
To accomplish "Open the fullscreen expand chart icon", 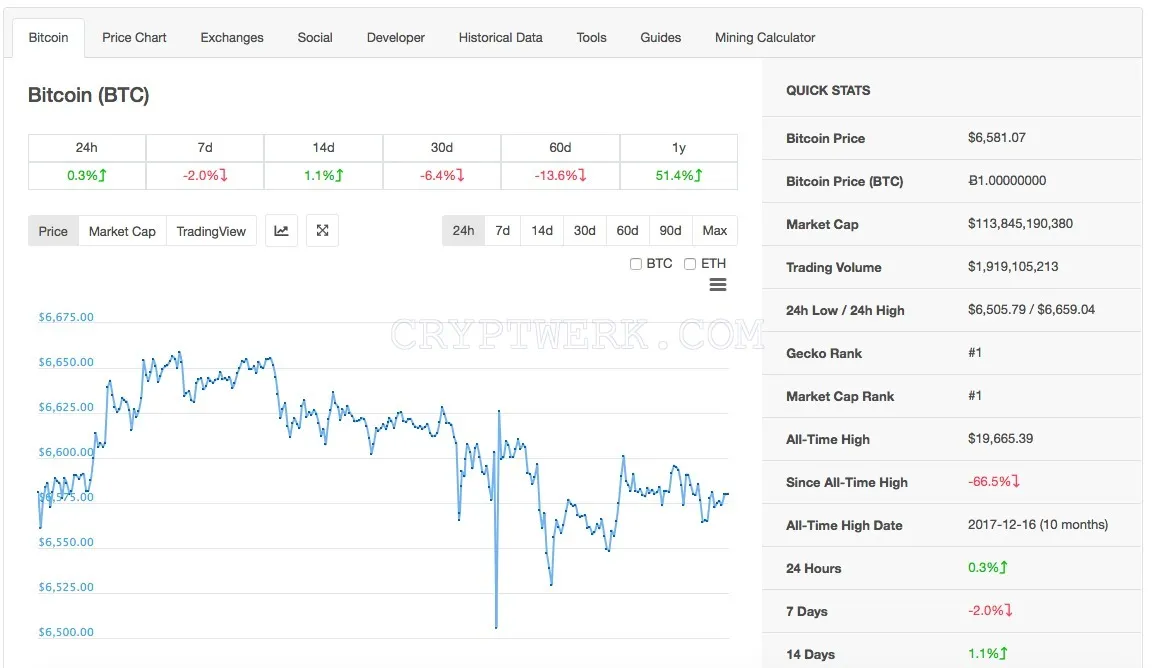I will 322,231.
